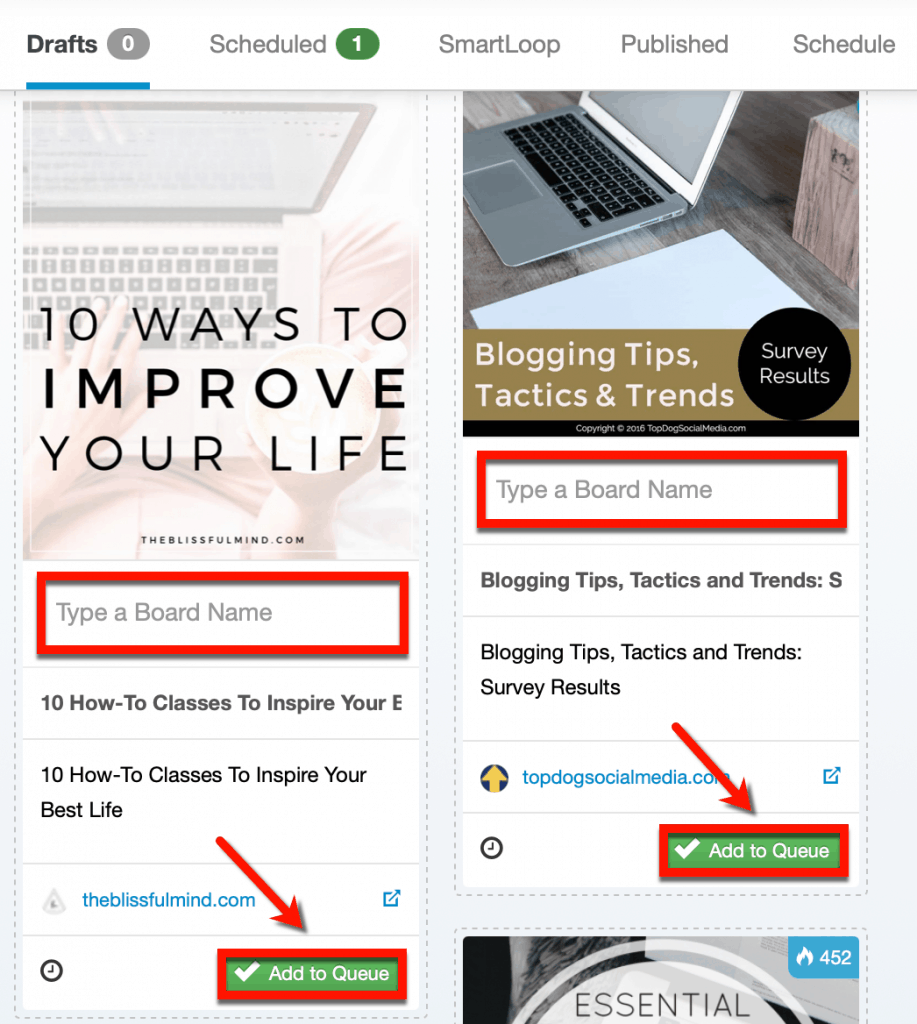Open the Published tab
The height and width of the screenshot is (1024, 917).
tap(674, 44)
